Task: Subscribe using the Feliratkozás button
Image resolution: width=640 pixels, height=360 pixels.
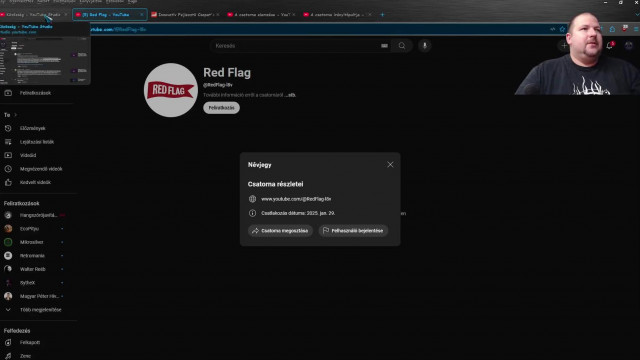Action: (x=221, y=108)
